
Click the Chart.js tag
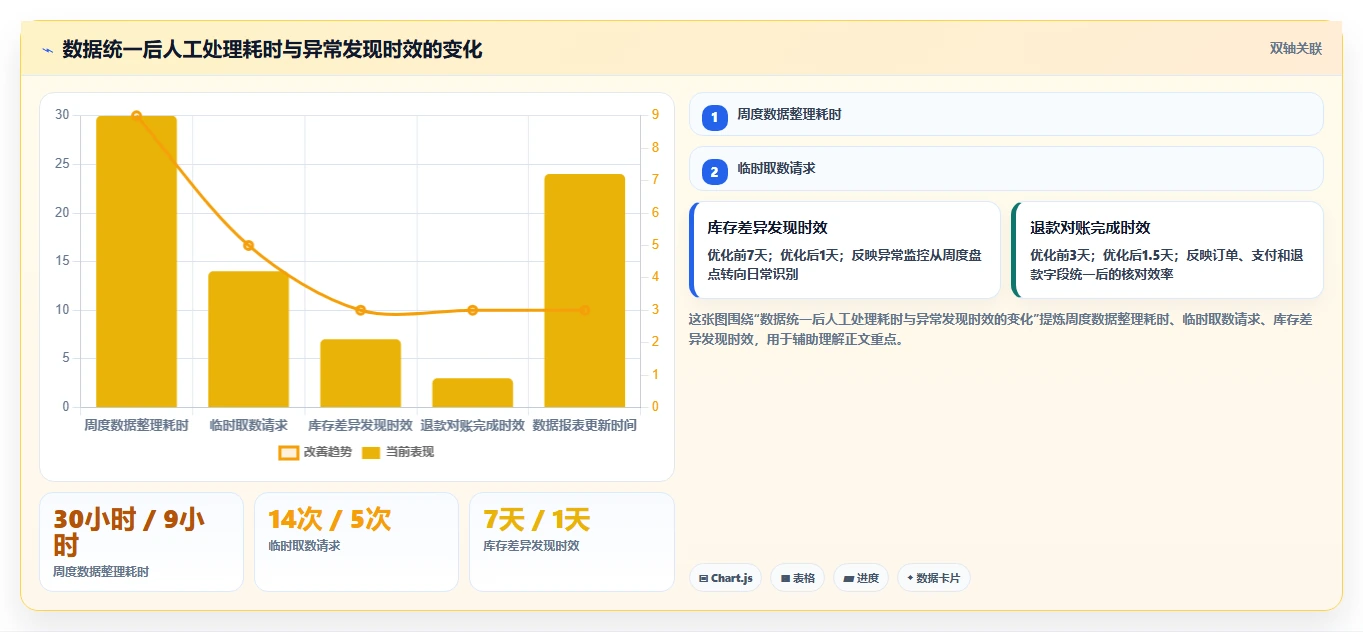[x=725, y=578]
